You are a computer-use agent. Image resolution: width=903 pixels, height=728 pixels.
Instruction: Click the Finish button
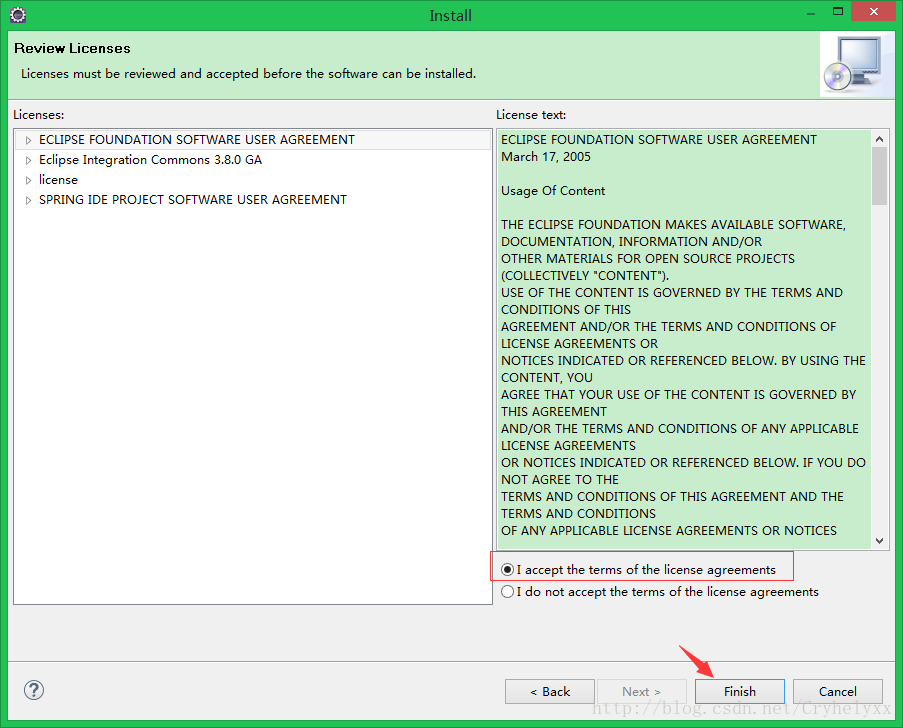pyautogui.click(x=740, y=691)
